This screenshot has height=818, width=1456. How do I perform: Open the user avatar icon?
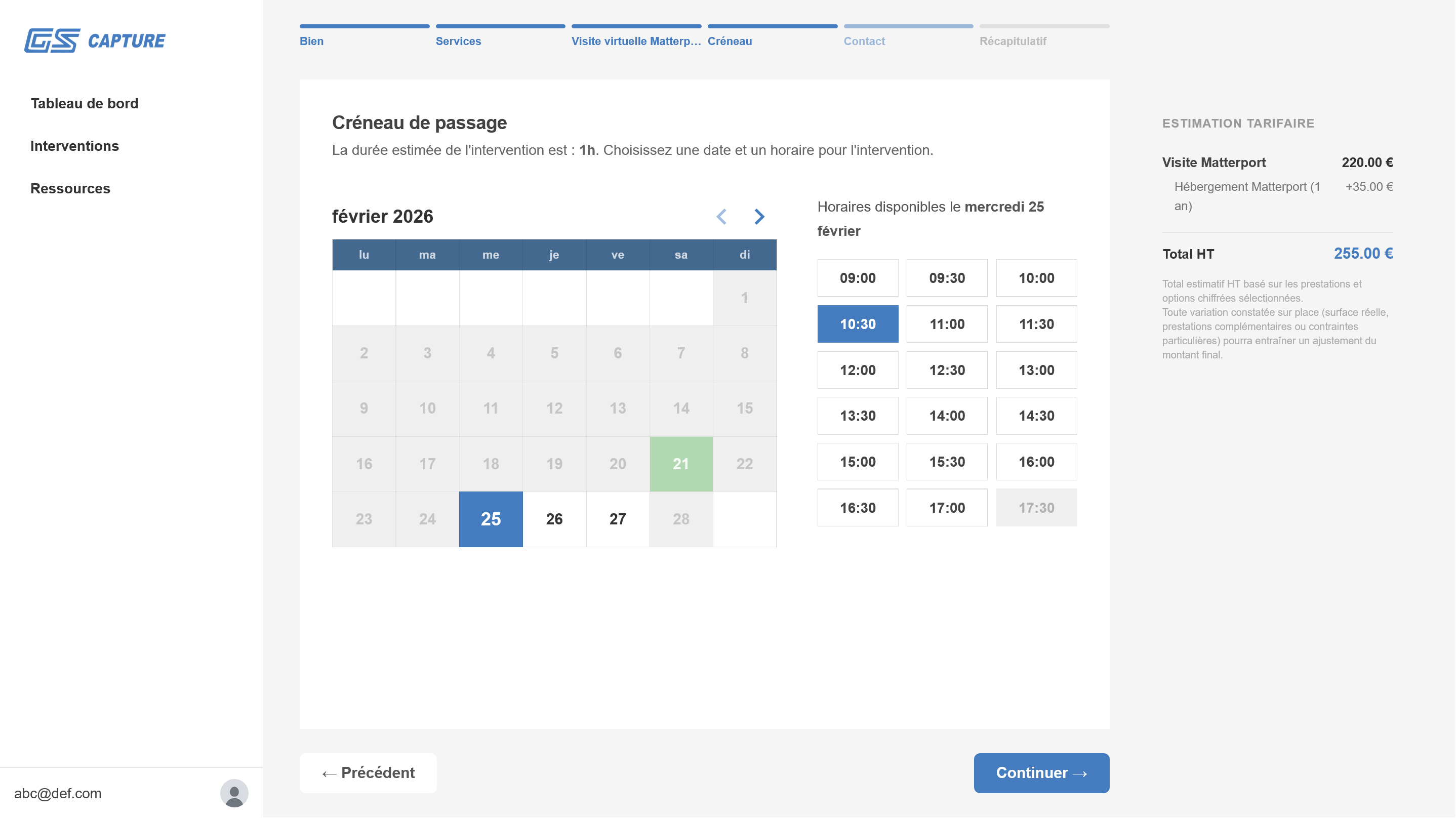234,793
